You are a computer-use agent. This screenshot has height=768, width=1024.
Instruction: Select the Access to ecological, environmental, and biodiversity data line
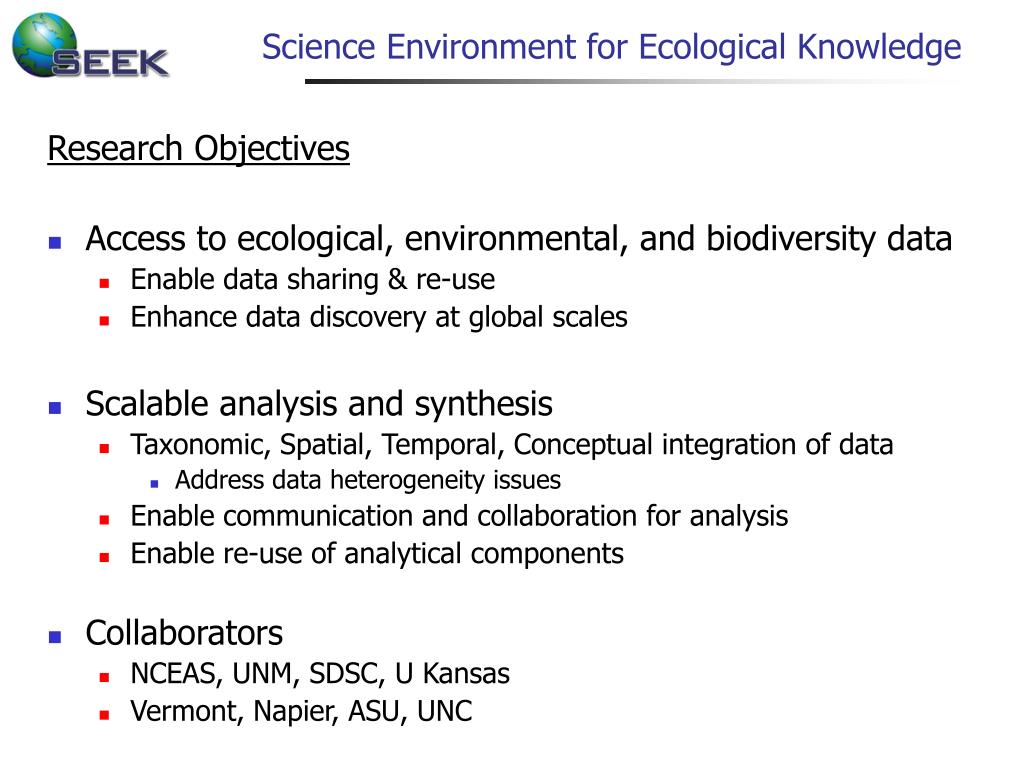click(x=519, y=239)
